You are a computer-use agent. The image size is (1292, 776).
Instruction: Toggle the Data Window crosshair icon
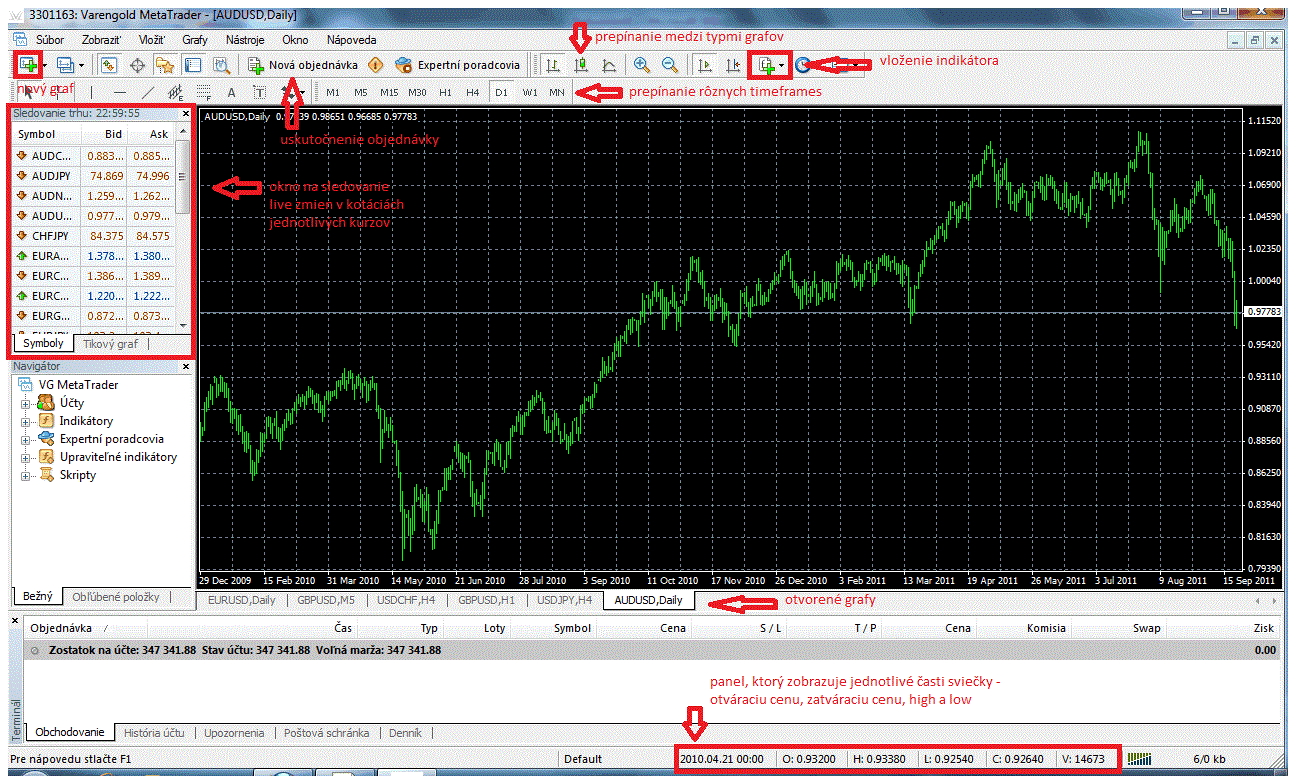point(137,65)
